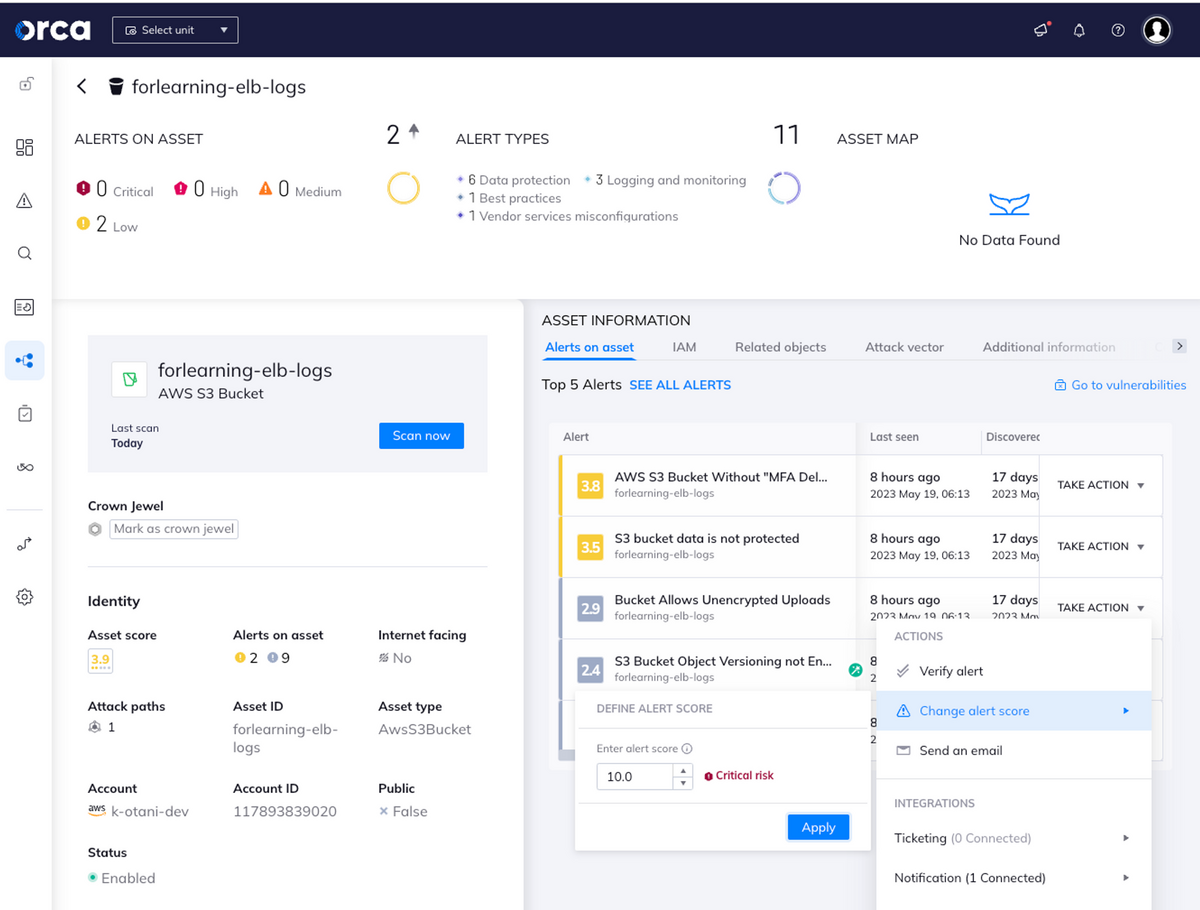
Task: Click the green icon on Versioning alert row
Action: (855, 670)
